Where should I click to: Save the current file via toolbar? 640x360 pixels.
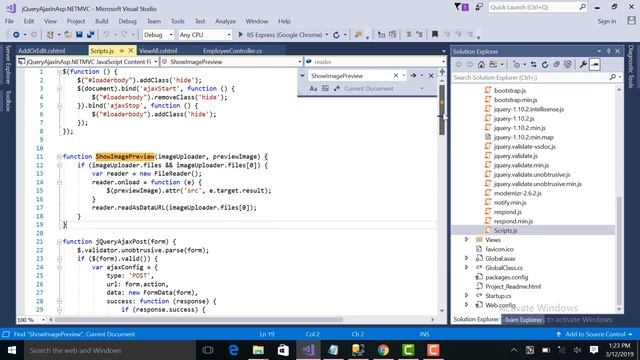coord(79,35)
